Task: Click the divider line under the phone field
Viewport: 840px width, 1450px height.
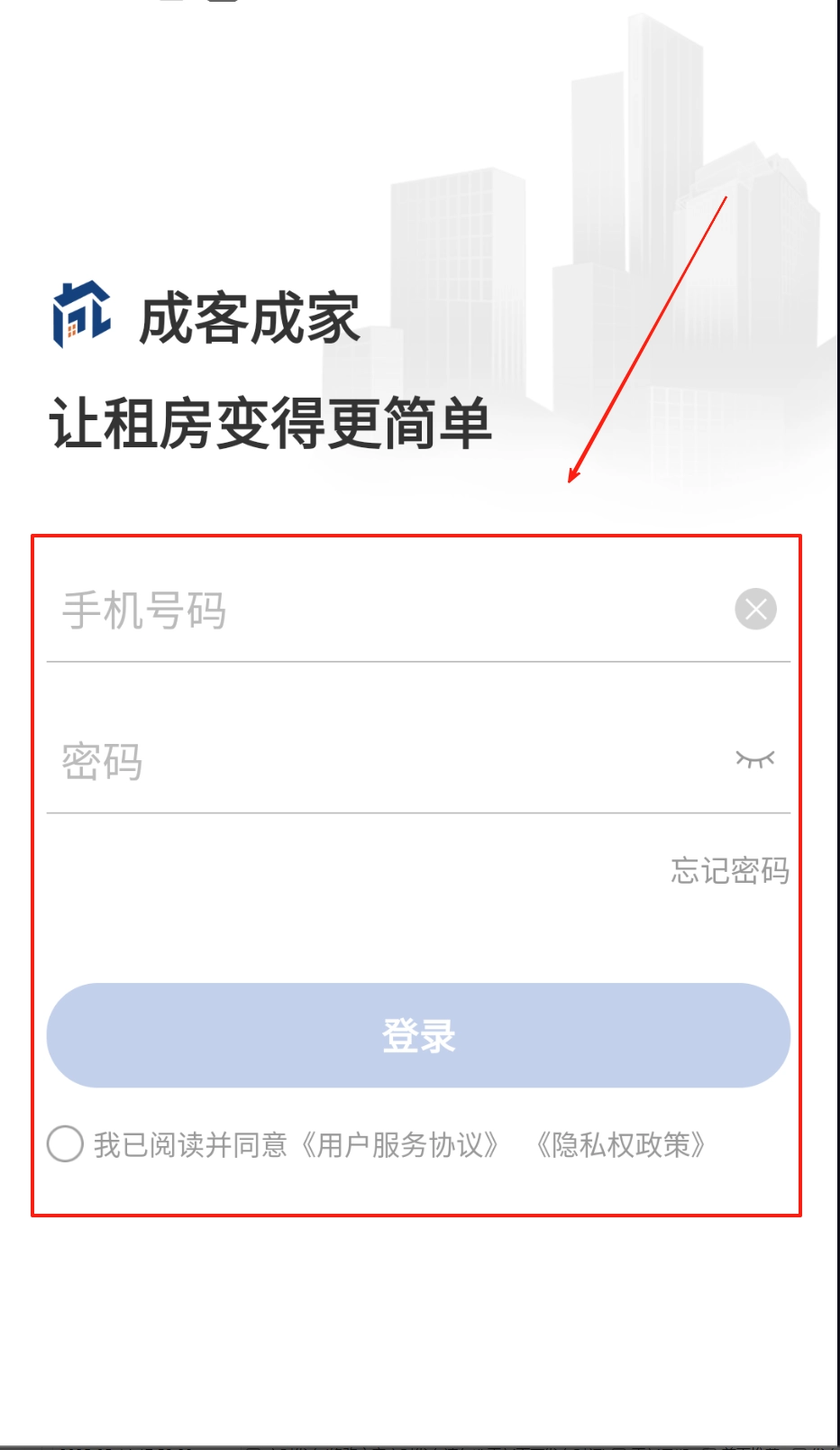Action: coord(418,662)
